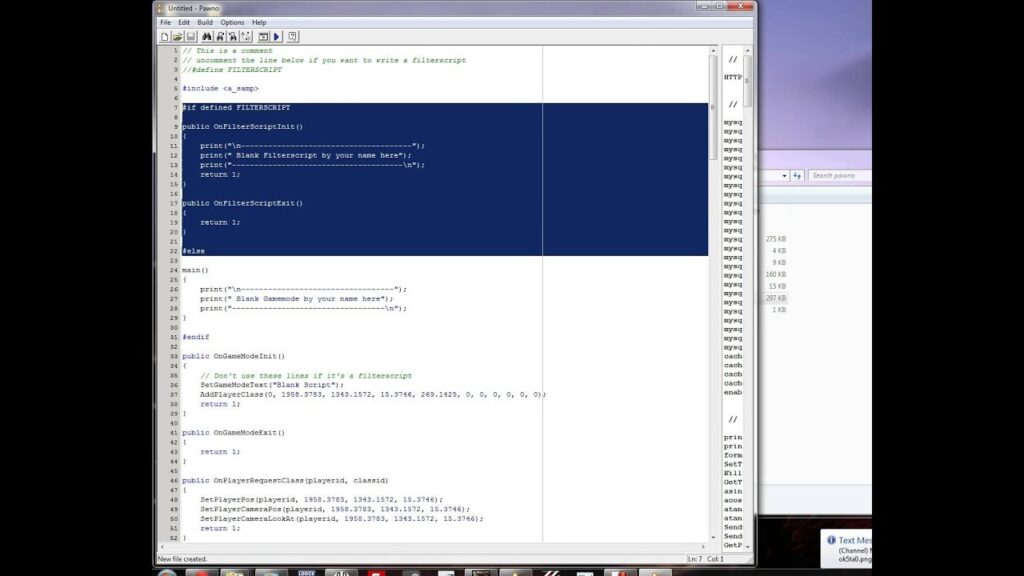
Task: Click the Explorer address bar dropdown arrow
Action: (784, 176)
